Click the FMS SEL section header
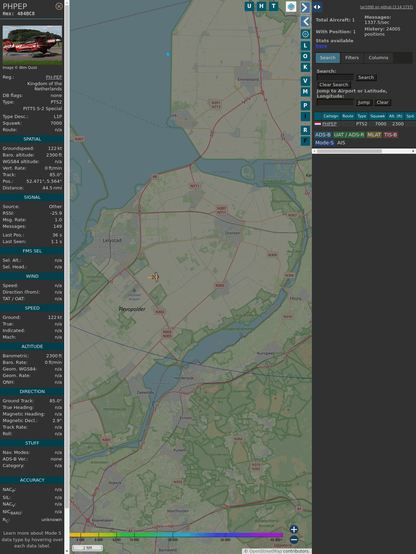The width and height of the screenshot is (416, 554). click(32, 251)
